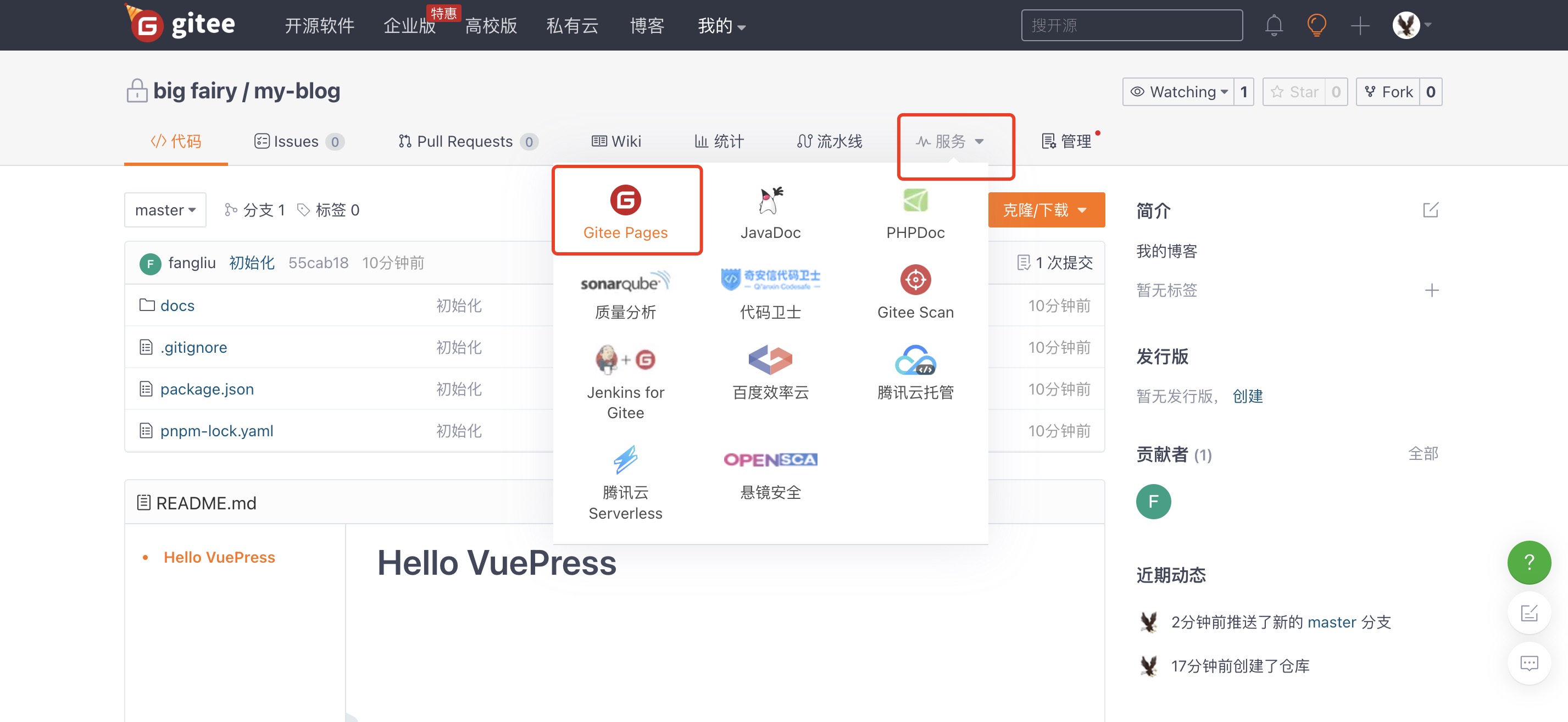This screenshot has width=1568, height=722.
Task: Click the Watching count 1
Action: coord(1243,92)
